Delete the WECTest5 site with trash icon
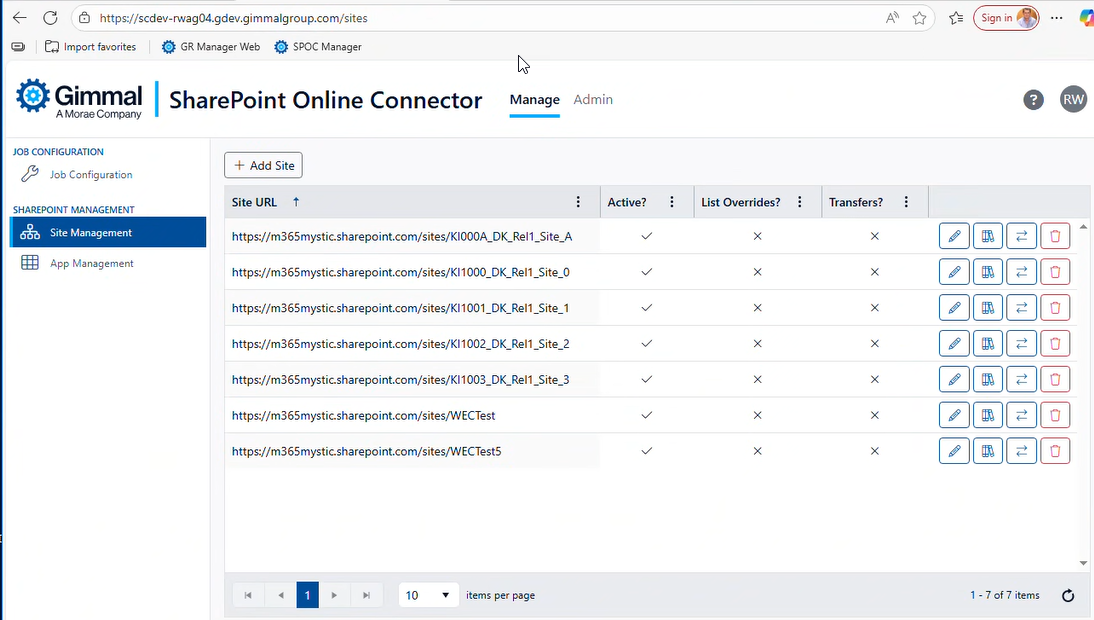 click(1055, 451)
